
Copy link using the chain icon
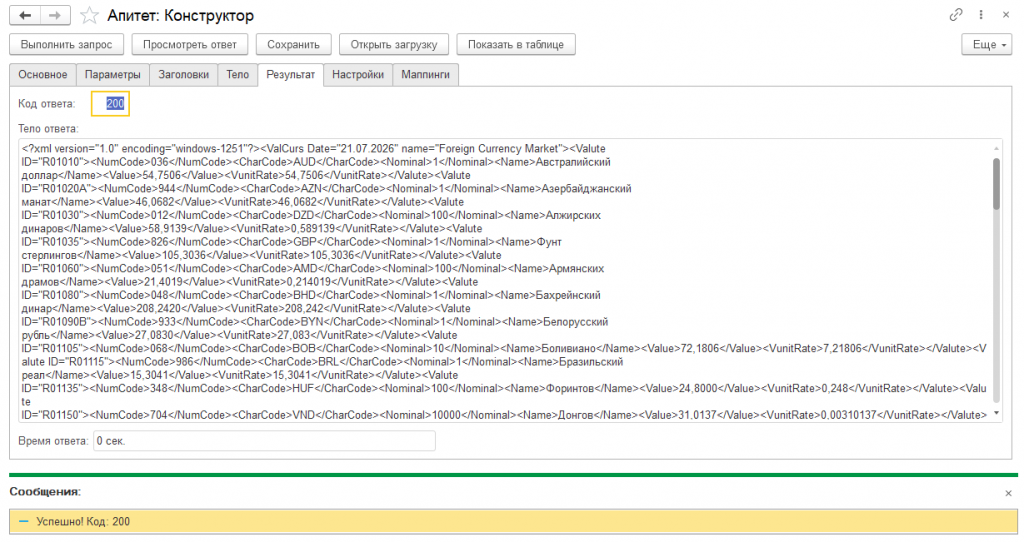click(x=955, y=14)
